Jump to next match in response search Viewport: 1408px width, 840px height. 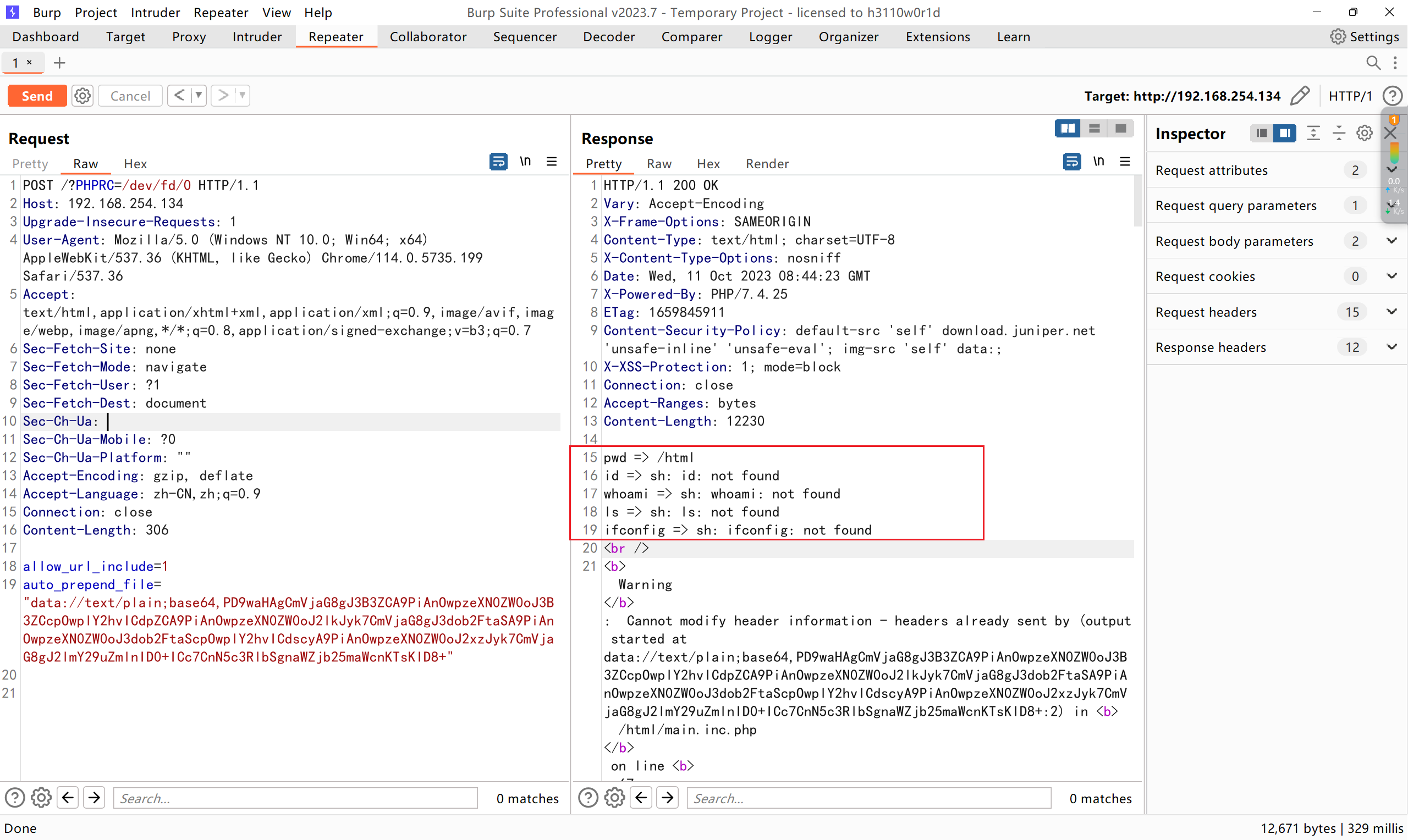pyautogui.click(x=668, y=798)
